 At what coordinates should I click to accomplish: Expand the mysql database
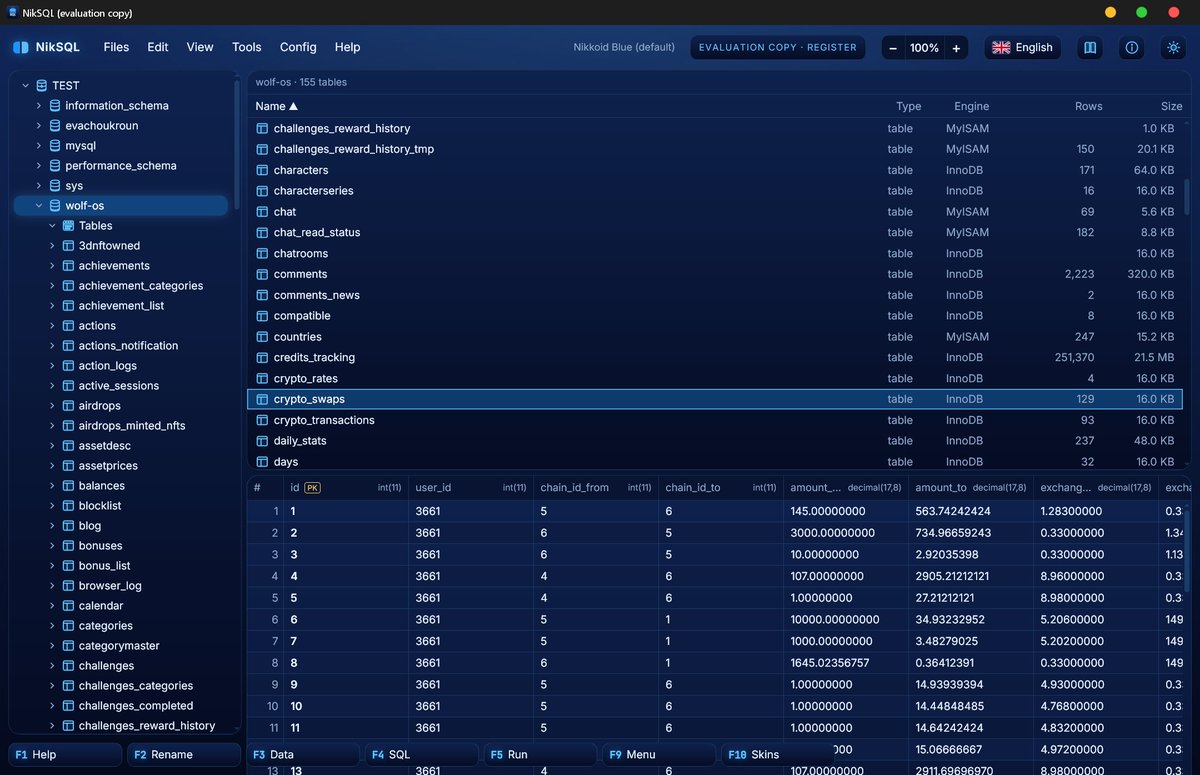point(40,146)
